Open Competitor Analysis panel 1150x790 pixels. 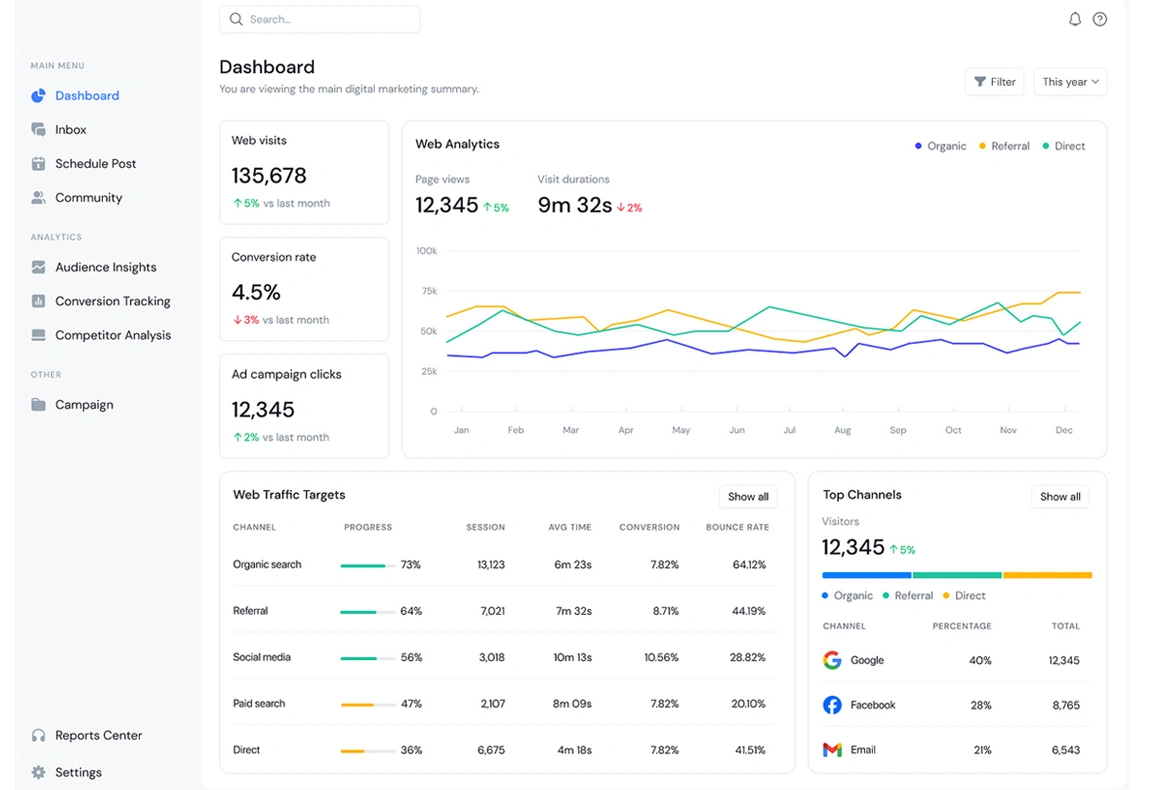click(38, 335)
